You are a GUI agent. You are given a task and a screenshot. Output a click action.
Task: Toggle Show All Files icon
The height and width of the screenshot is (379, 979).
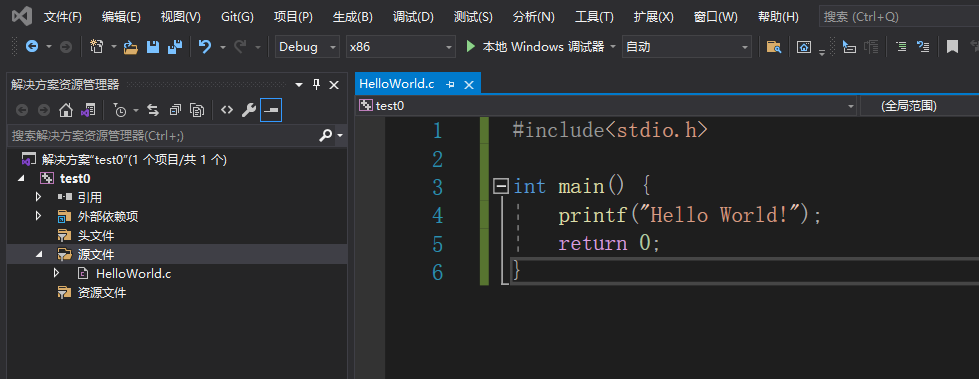click(197, 111)
